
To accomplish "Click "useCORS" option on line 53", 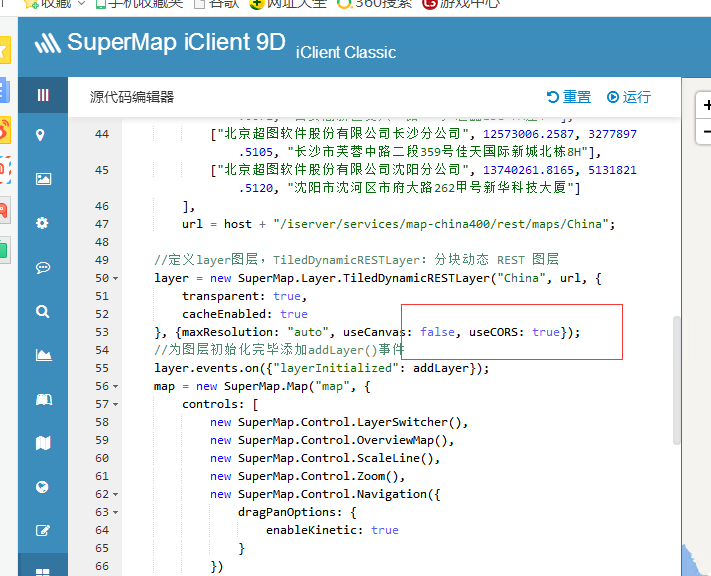I will coord(493,332).
